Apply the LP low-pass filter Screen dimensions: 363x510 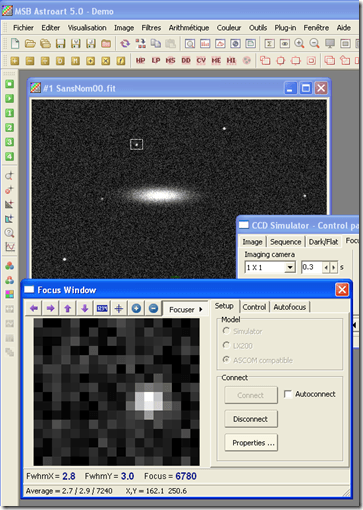point(156,60)
